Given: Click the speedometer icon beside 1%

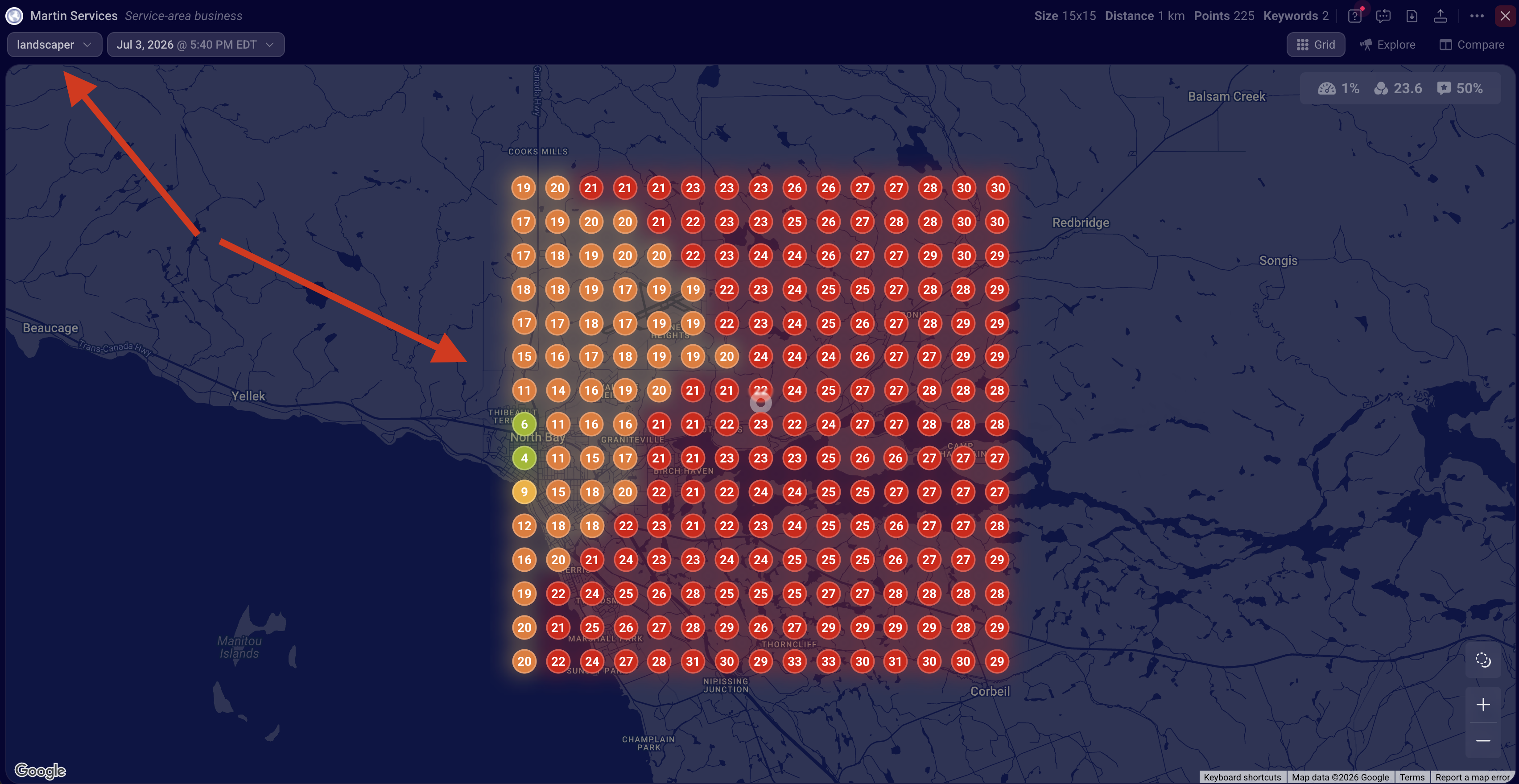Looking at the screenshot, I should coord(1326,88).
